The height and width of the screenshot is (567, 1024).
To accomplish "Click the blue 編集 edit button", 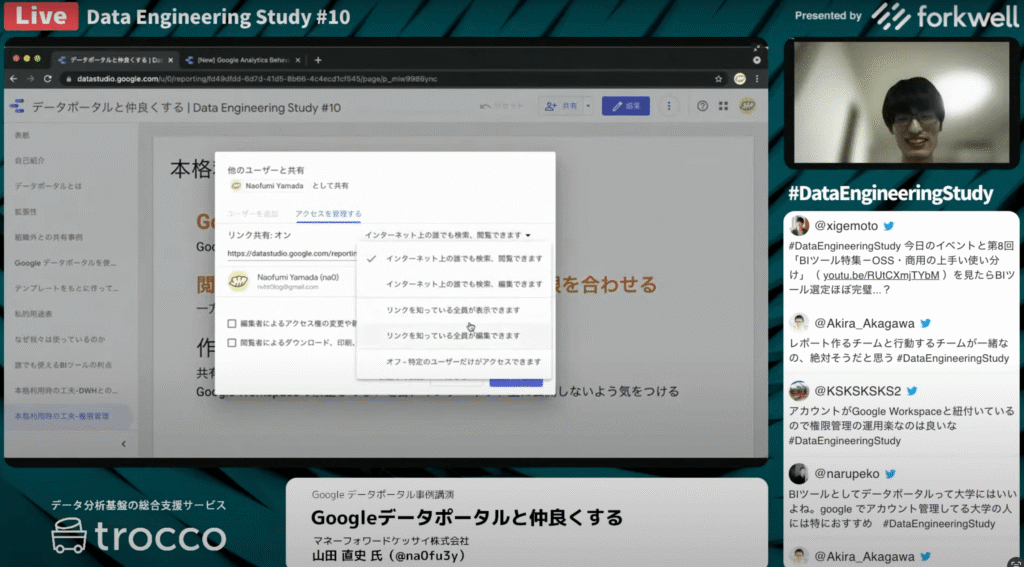I will (x=625, y=105).
